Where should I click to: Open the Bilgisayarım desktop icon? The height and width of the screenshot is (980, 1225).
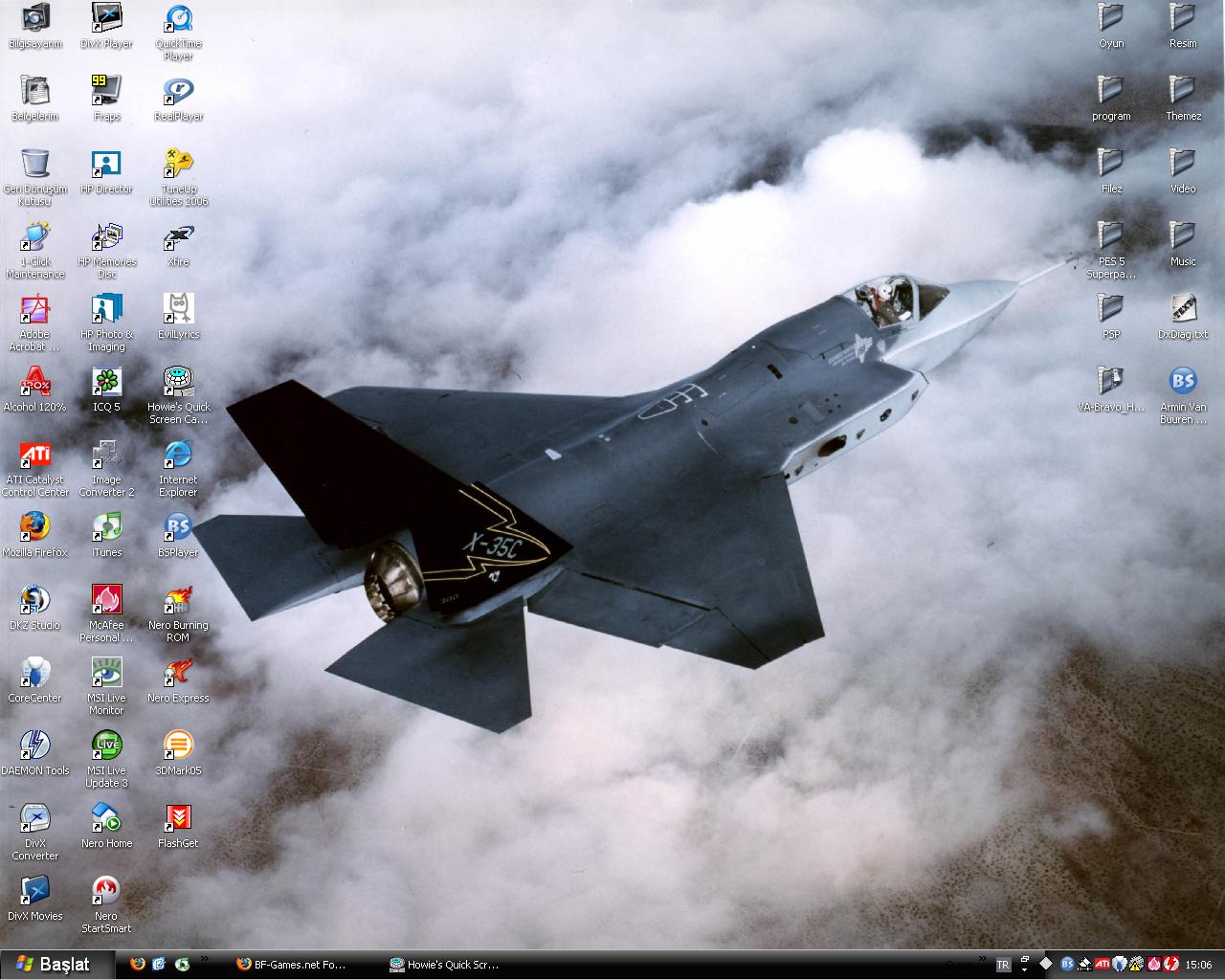point(35,27)
